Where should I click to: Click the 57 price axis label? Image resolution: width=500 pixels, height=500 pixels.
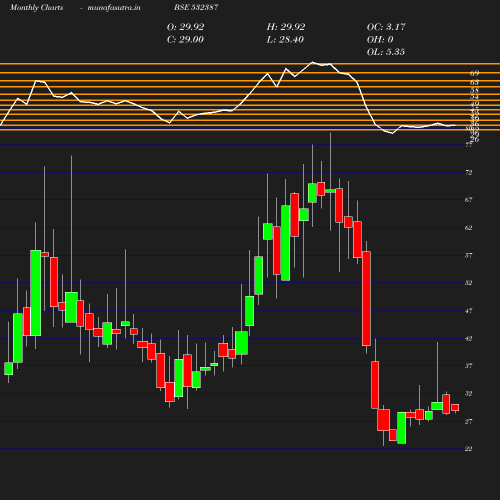click(469, 255)
